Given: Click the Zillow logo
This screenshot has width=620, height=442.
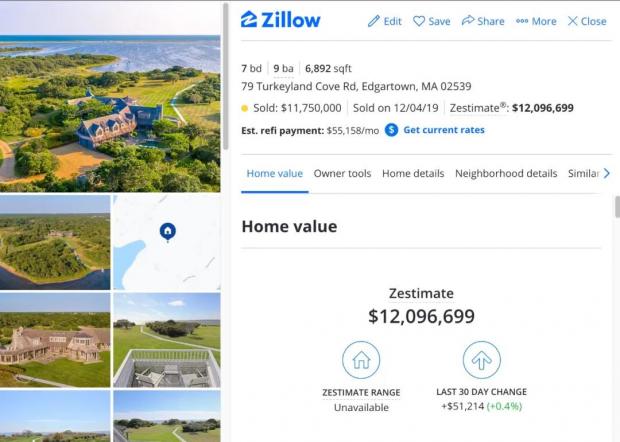Looking at the screenshot, I should point(280,20).
